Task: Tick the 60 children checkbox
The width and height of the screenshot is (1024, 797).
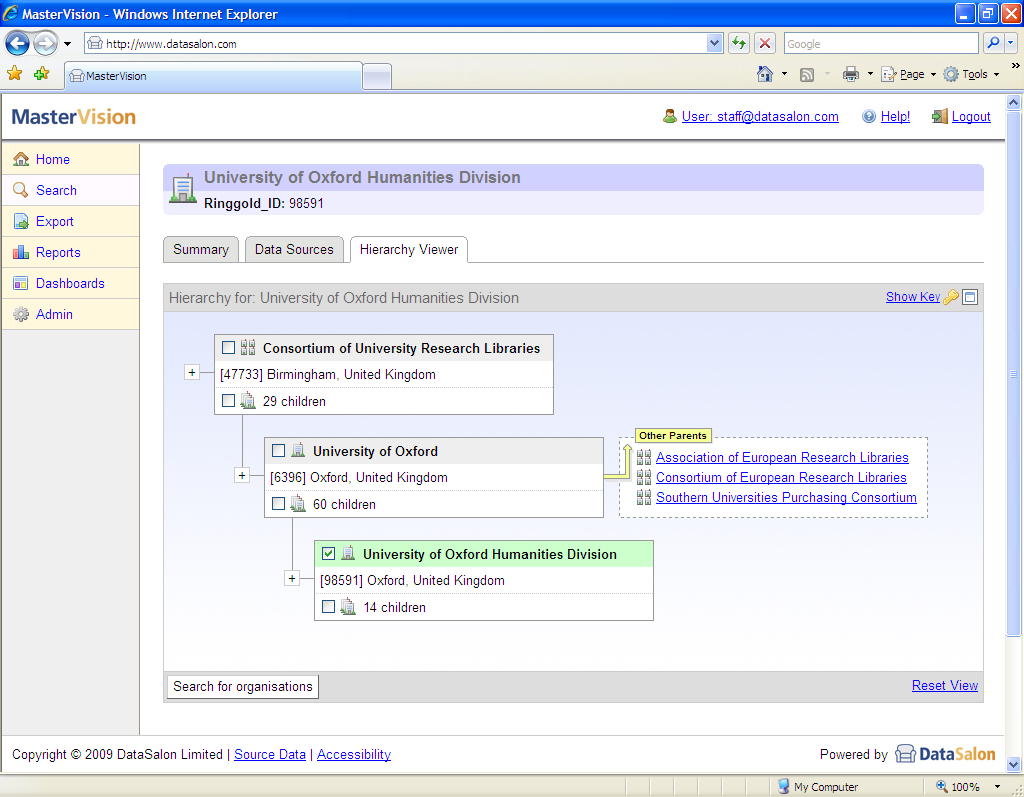Action: [279, 504]
